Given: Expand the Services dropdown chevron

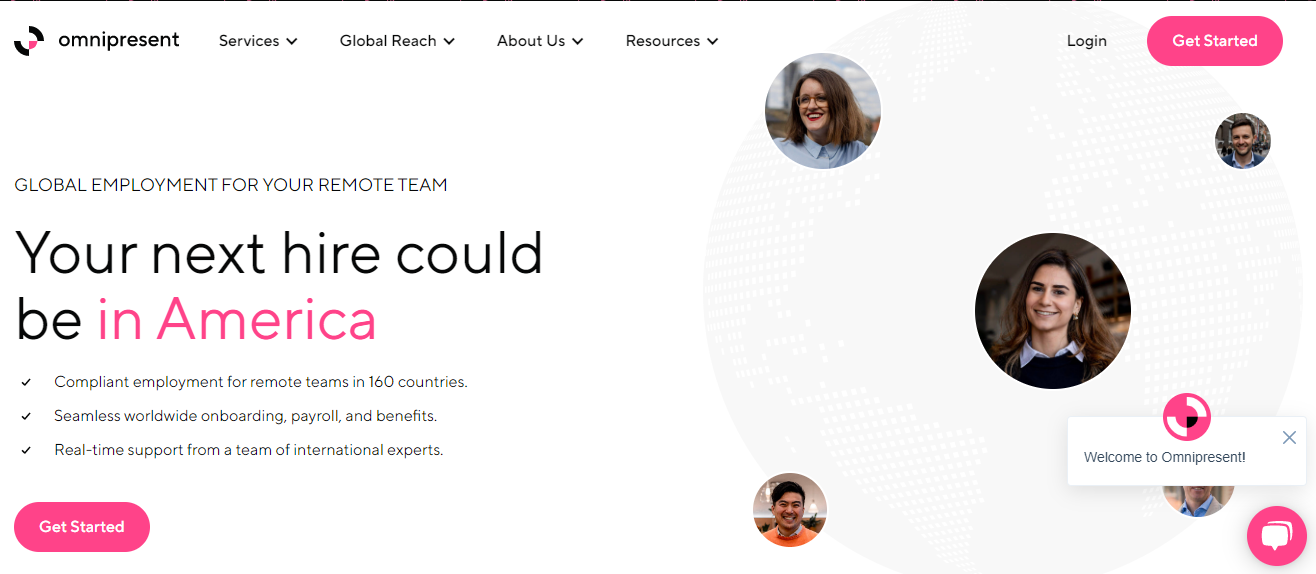Looking at the screenshot, I should [292, 41].
